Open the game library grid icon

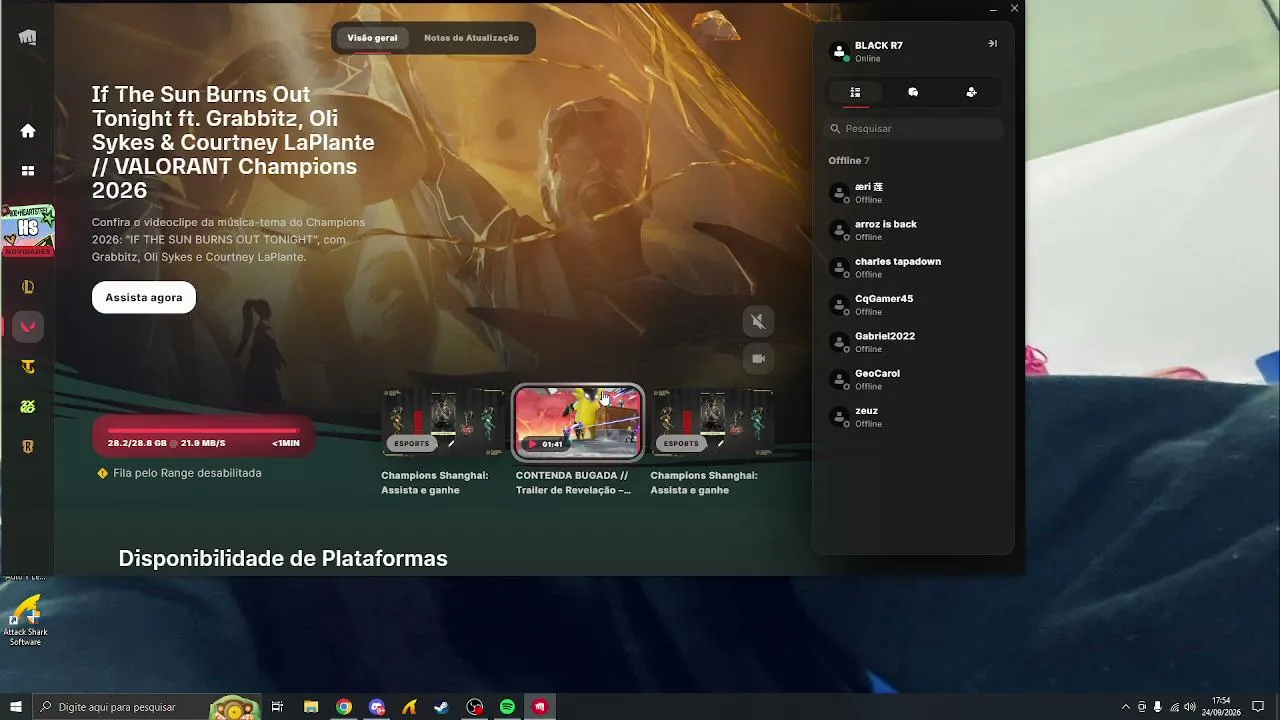coord(28,171)
